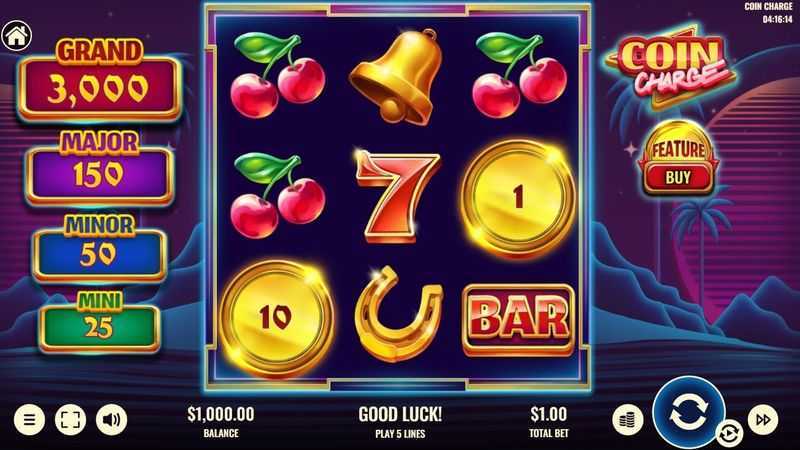Open the coin stack bet settings
800x450 pixels.
[x=628, y=420]
